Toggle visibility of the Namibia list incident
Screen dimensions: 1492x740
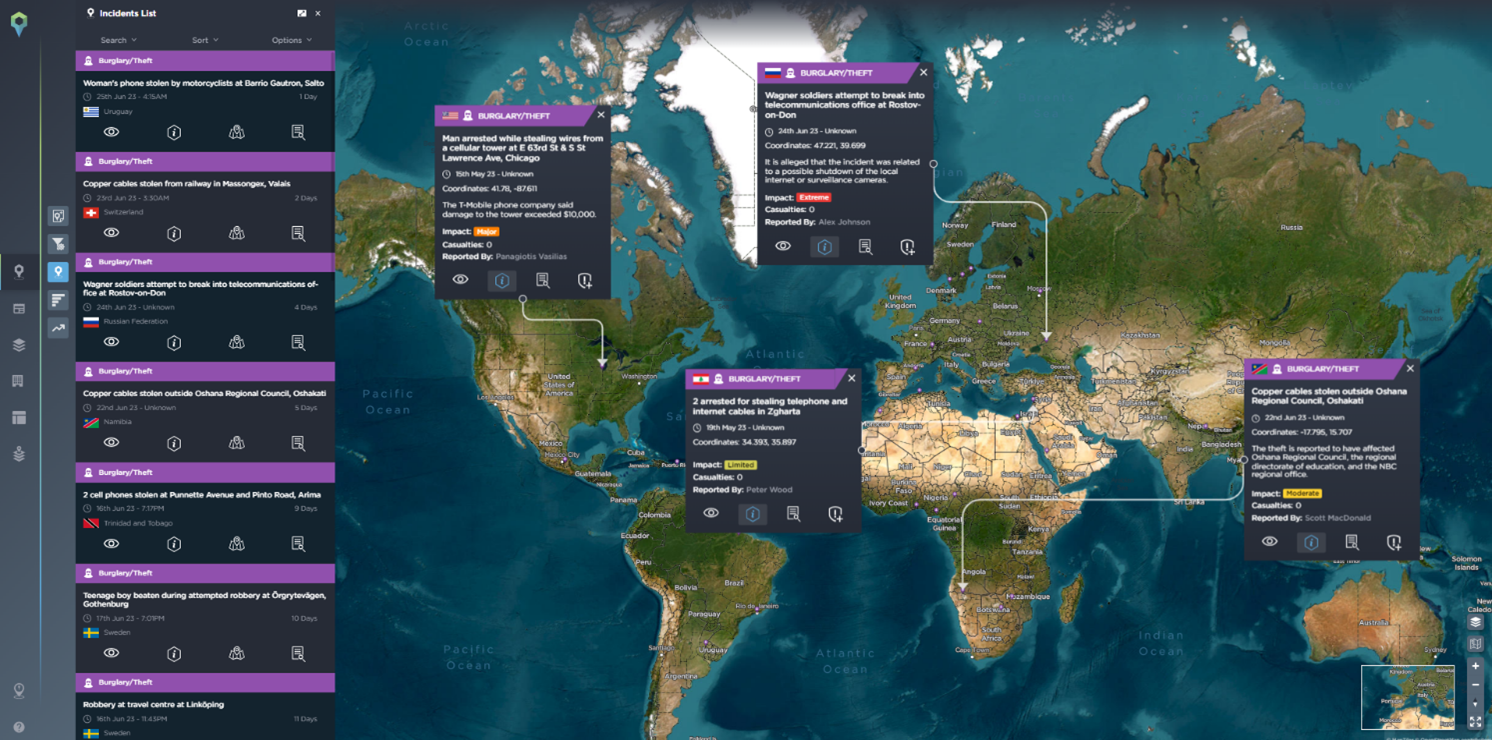coord(111,443)
